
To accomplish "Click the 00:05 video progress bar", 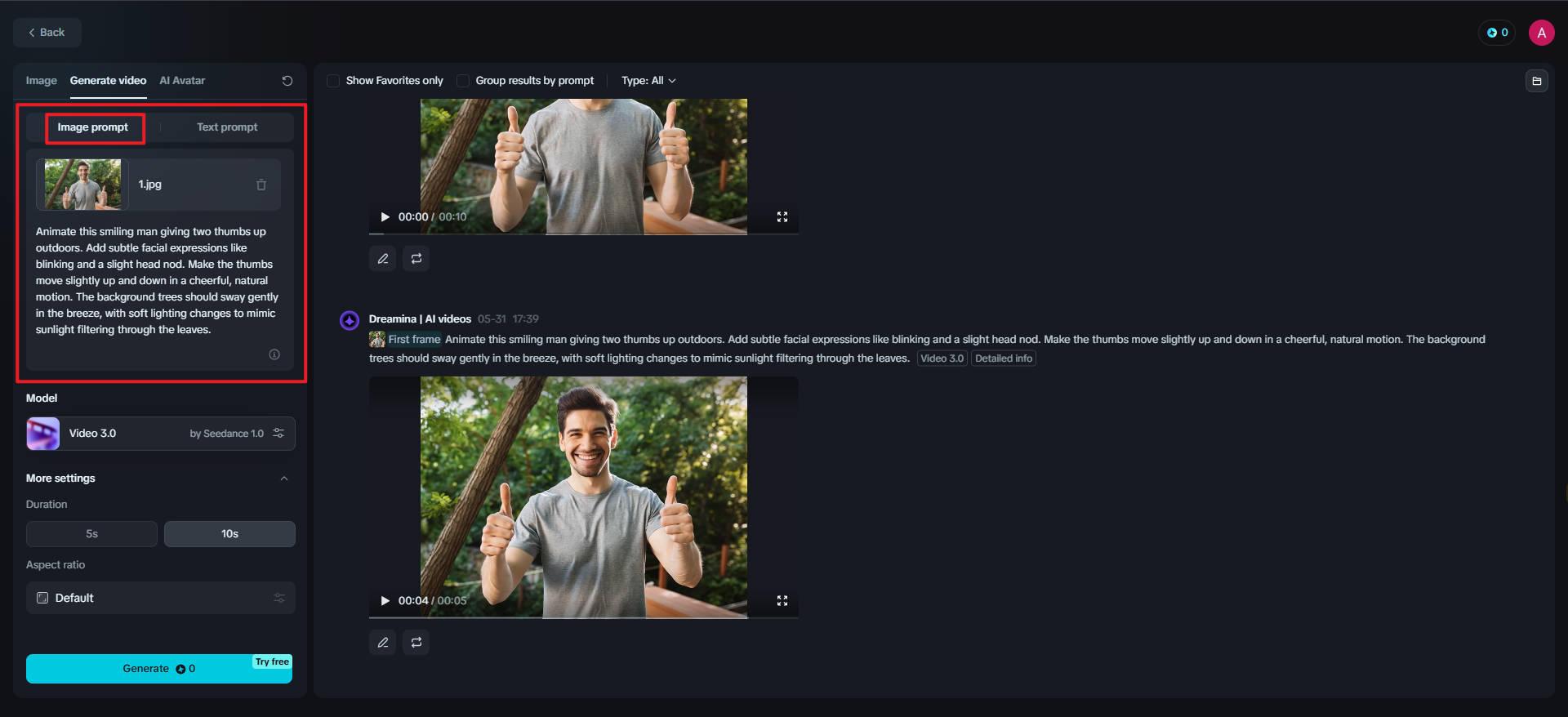I will coord(584,617).
